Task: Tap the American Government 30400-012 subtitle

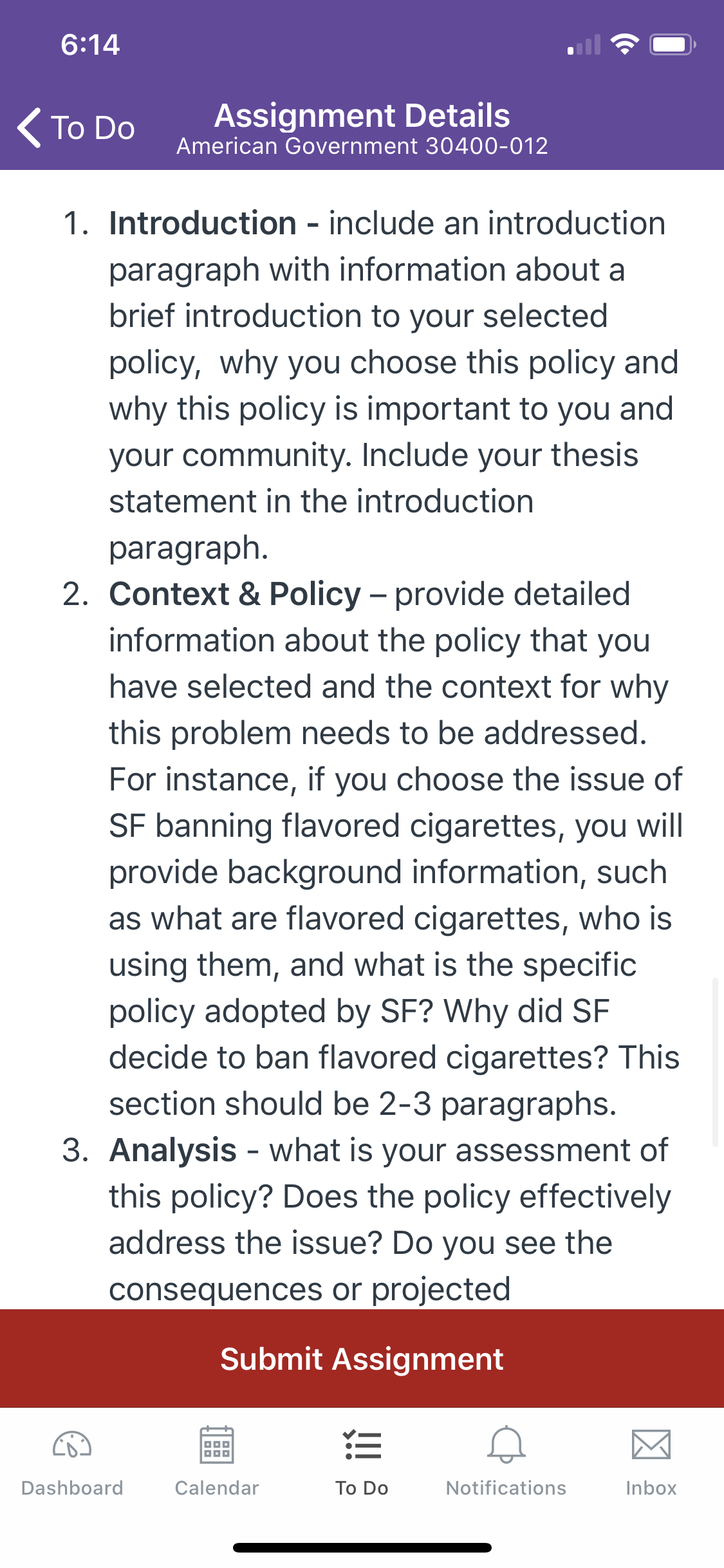Action: click(362, 146)
